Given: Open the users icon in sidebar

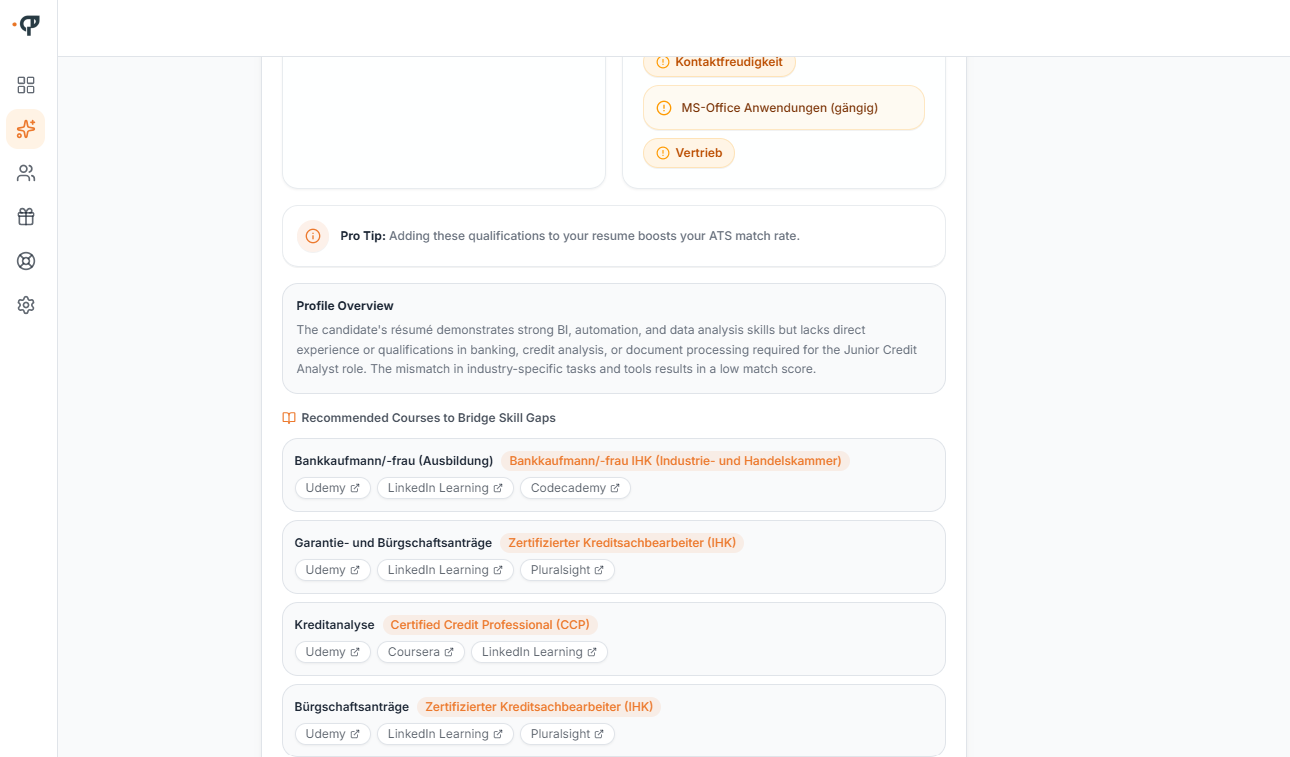Looking at the screenshot, I should tap(26, 173).
